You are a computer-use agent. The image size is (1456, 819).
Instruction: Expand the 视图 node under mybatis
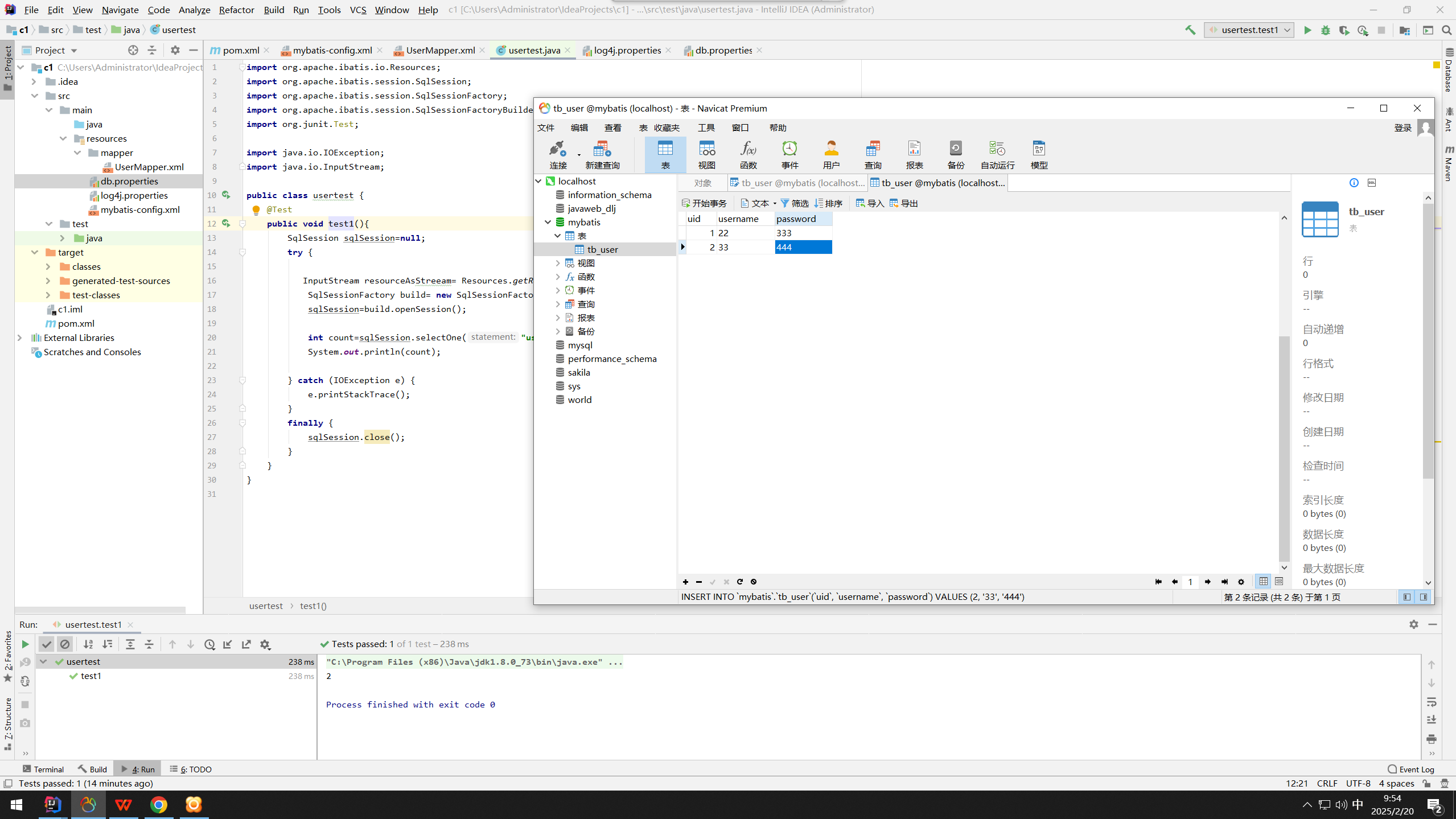pos(558,263)
